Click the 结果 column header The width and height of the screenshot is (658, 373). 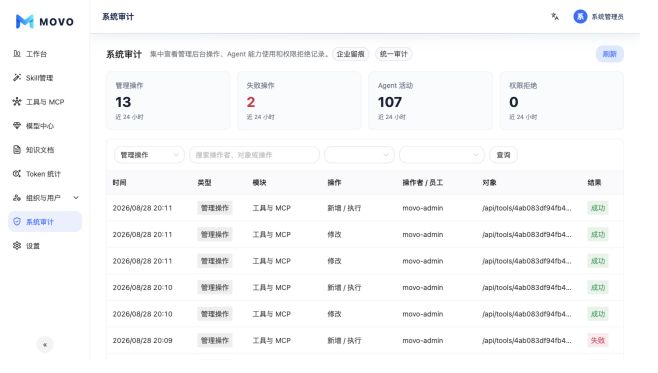[x=594, y=183]
